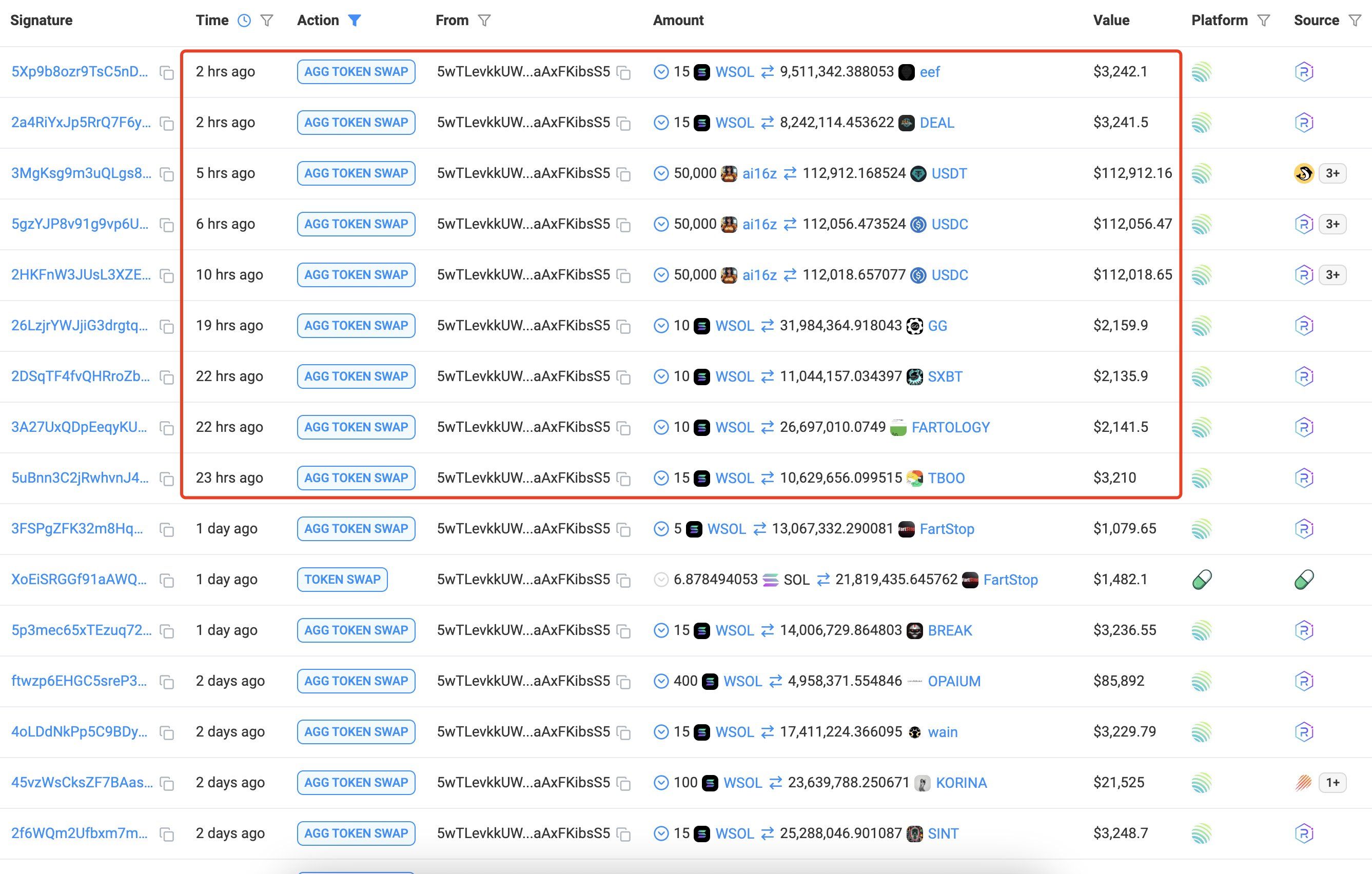Click the 3+ source badge on USDT row
This screenshot has width=1372, height=874.
pos(1332,173)
